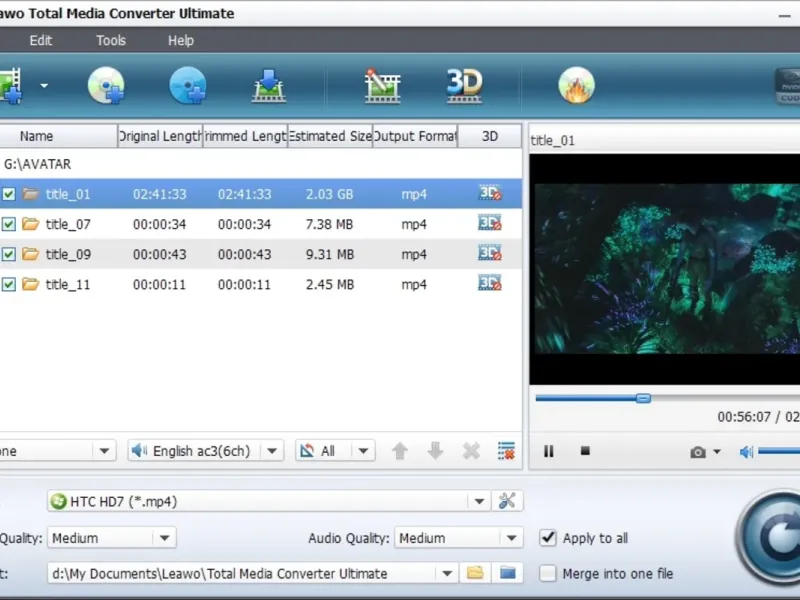This screenshot has width=800, height=600.
Task: Click the Original Length column header
Action: point(160,136)
